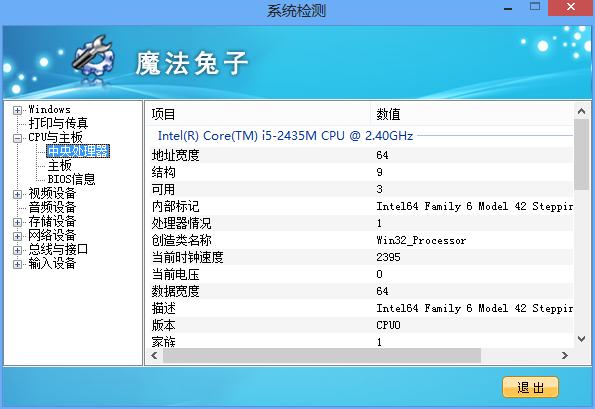Expand the 总线与接口 node
Screen dimensions: 595x409
tap(17, 250)
